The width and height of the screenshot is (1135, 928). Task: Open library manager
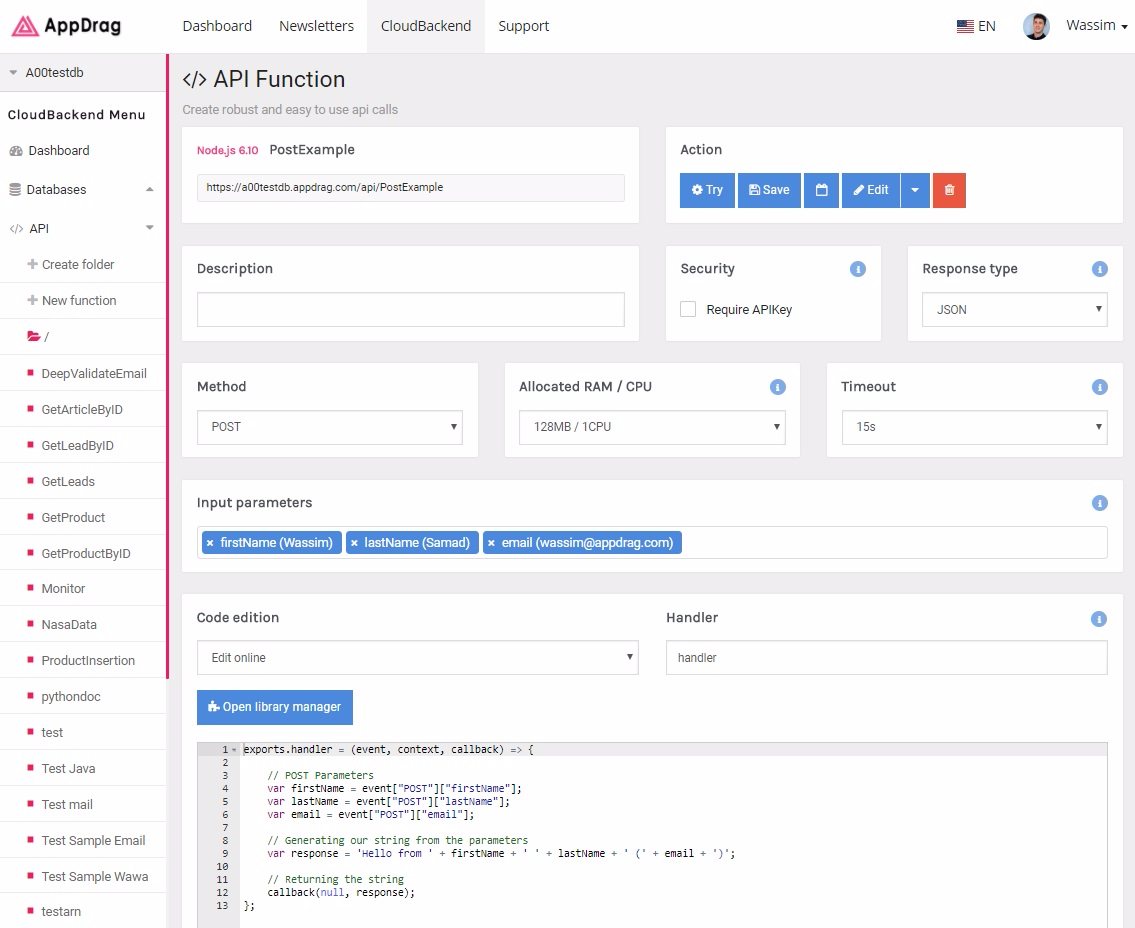click(274, 707)
